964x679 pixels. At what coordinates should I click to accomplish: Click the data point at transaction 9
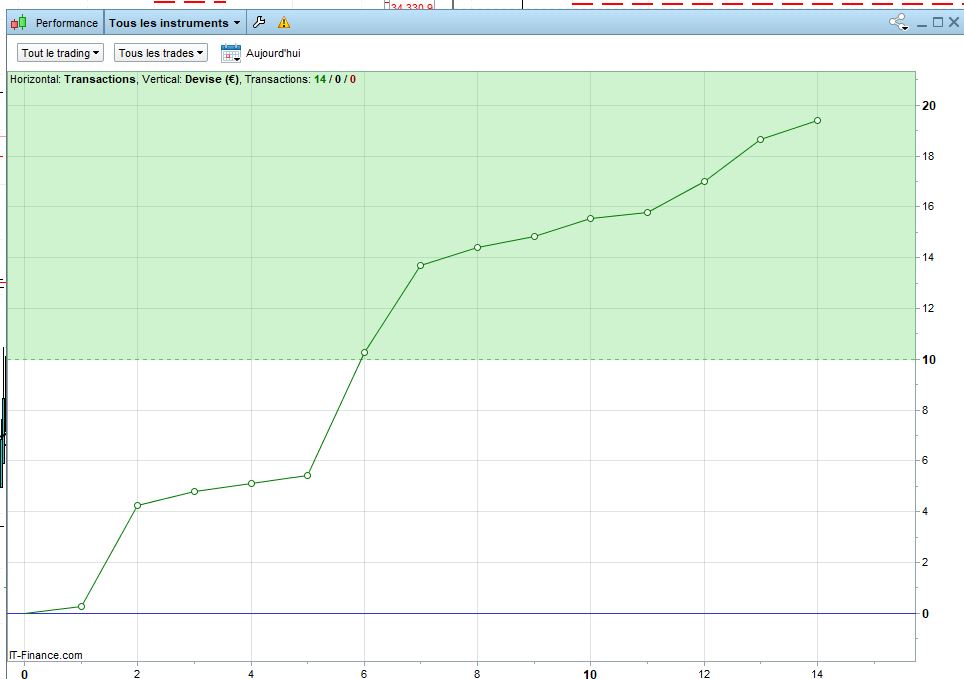534,236
